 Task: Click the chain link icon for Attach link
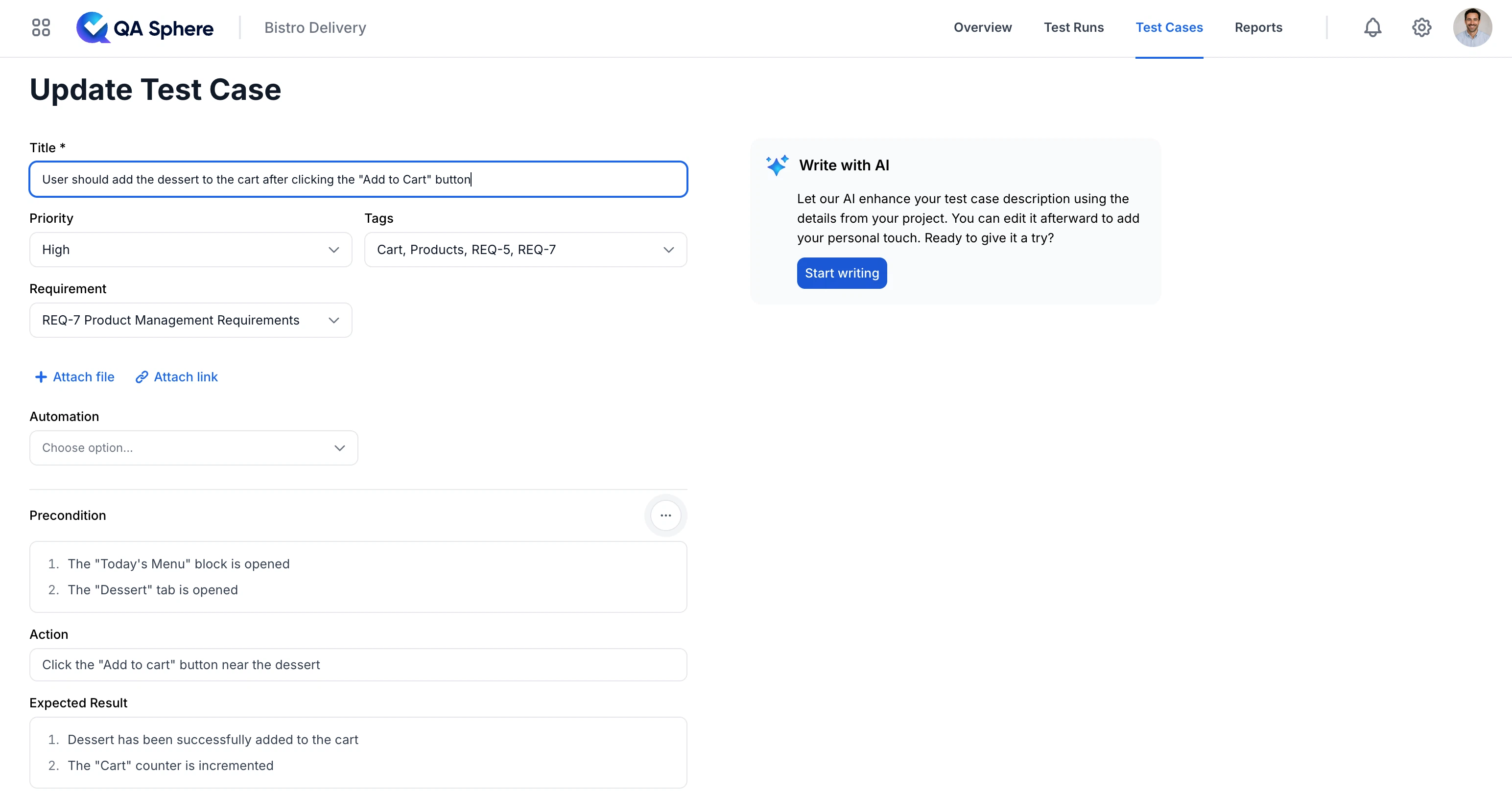click(142, 377)
